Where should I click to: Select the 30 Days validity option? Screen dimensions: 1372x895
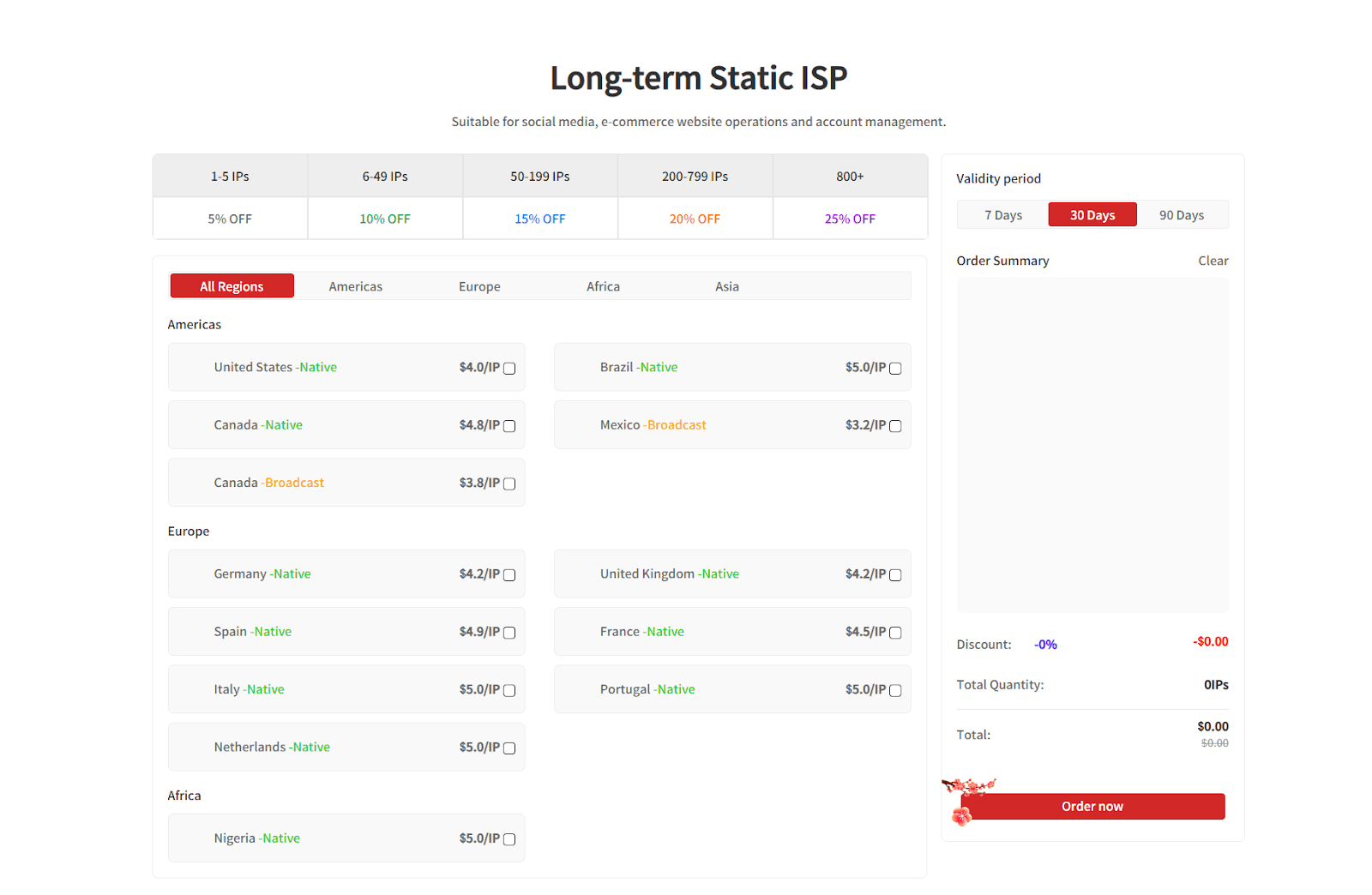tap(1092, 215)
